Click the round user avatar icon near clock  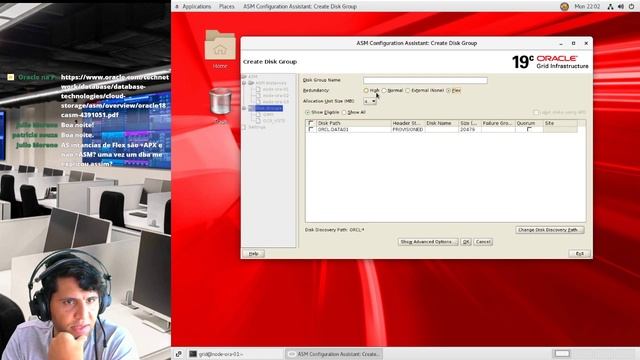pos(564,7)
